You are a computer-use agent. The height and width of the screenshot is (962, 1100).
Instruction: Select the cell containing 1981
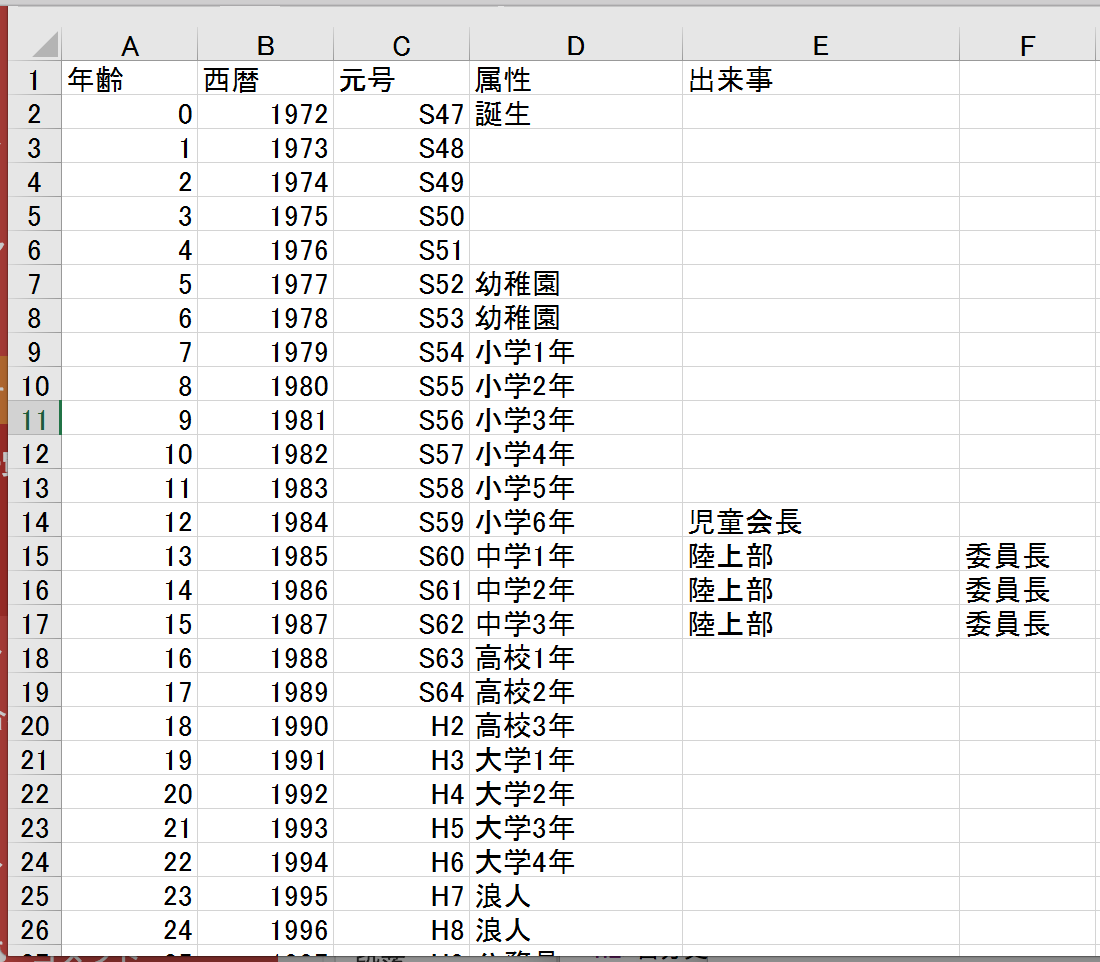click(x=265, y=419)
